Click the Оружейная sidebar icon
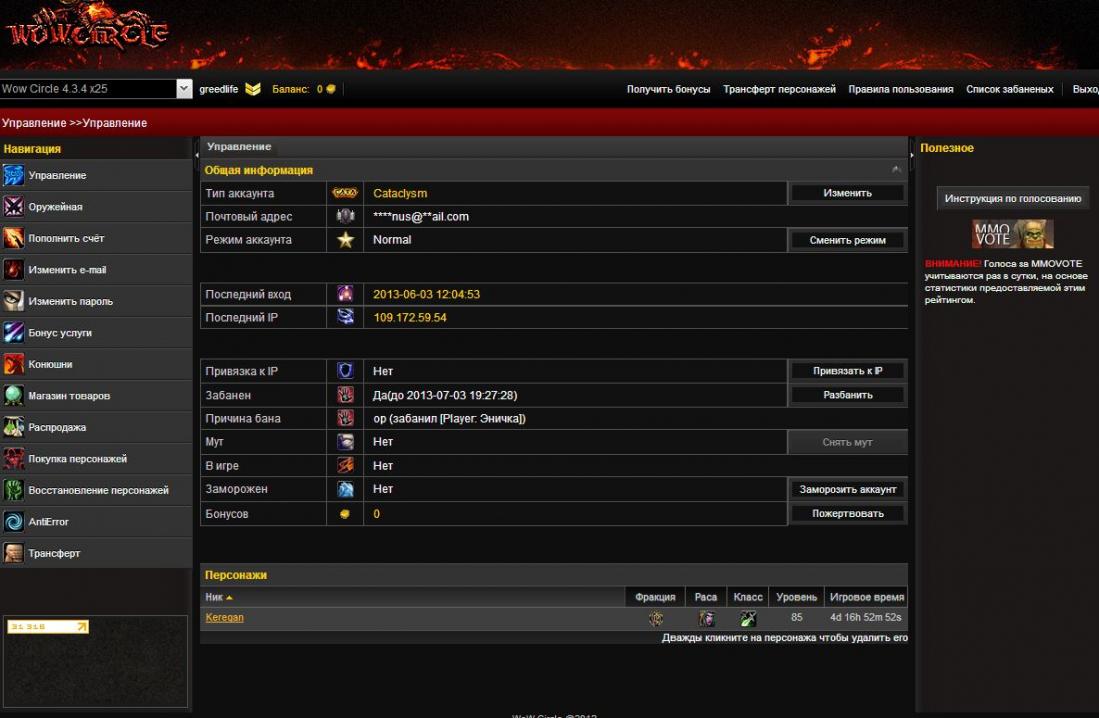 point(13,207)
